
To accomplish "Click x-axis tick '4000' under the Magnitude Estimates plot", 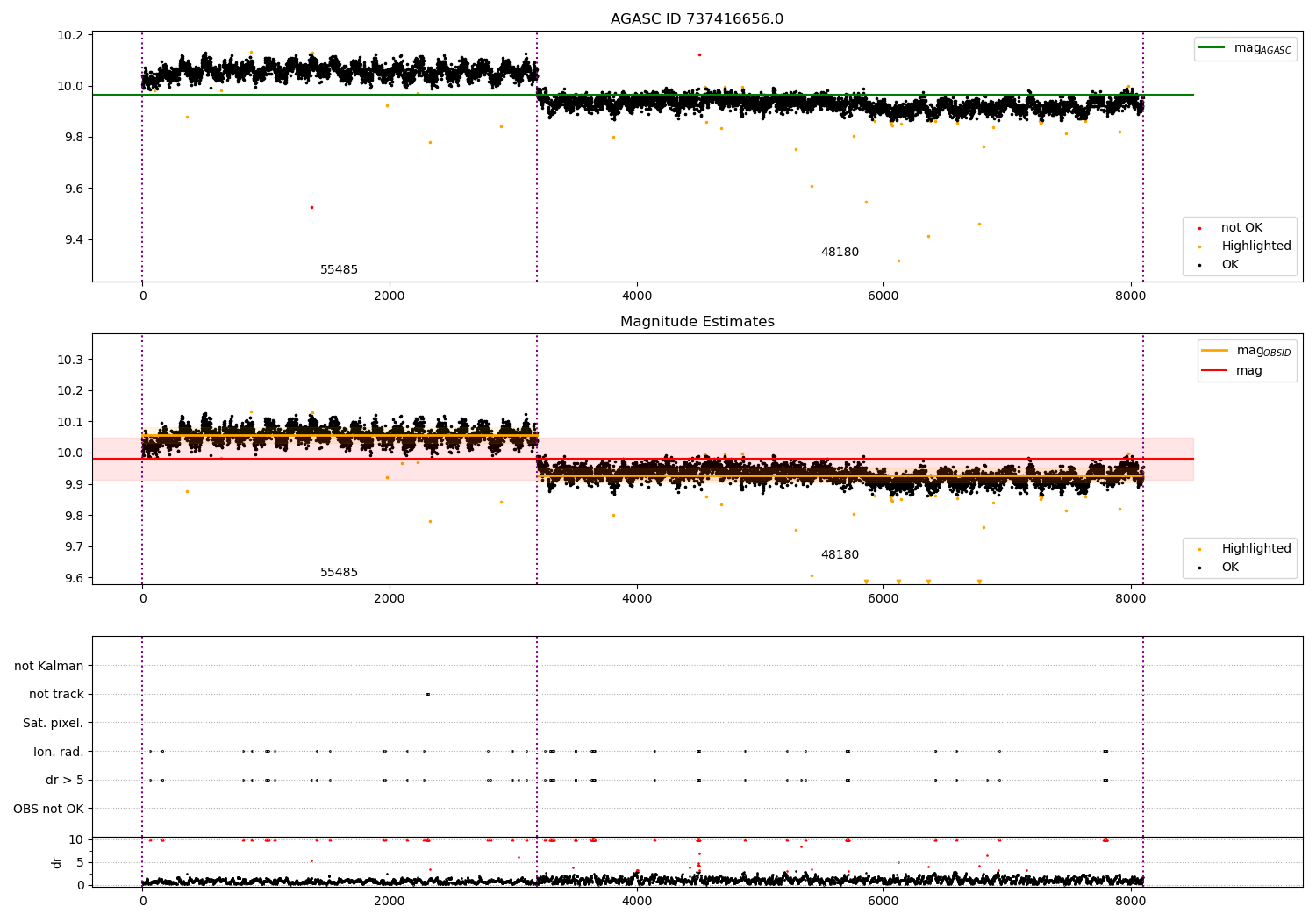I will click(x=637, y=599).
